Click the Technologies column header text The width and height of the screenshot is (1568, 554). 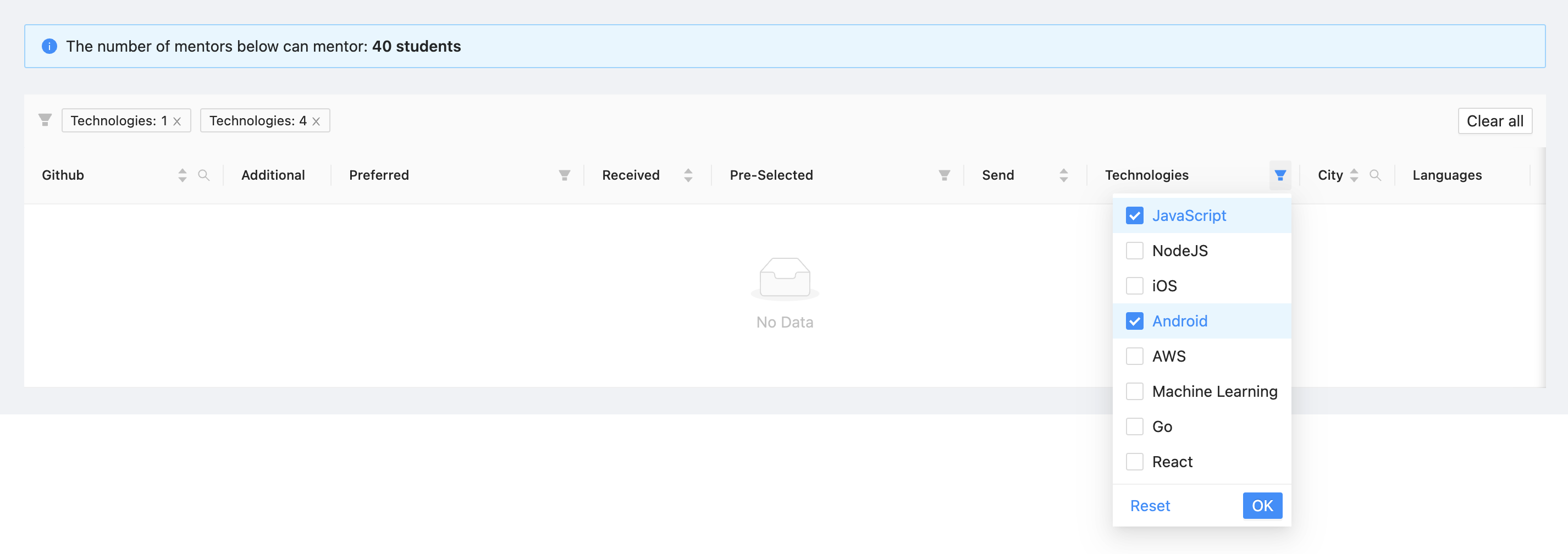tap(1146, 175)
